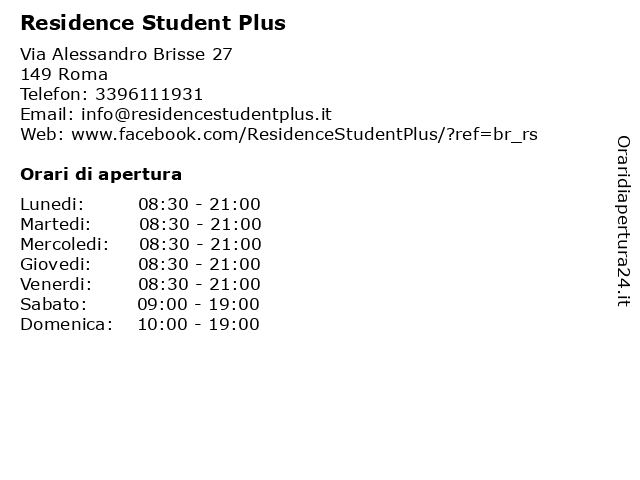The image size is (640, 480).
Task: Click Sabato hours 09:00 - 19:00
Action: coord(198,304)
